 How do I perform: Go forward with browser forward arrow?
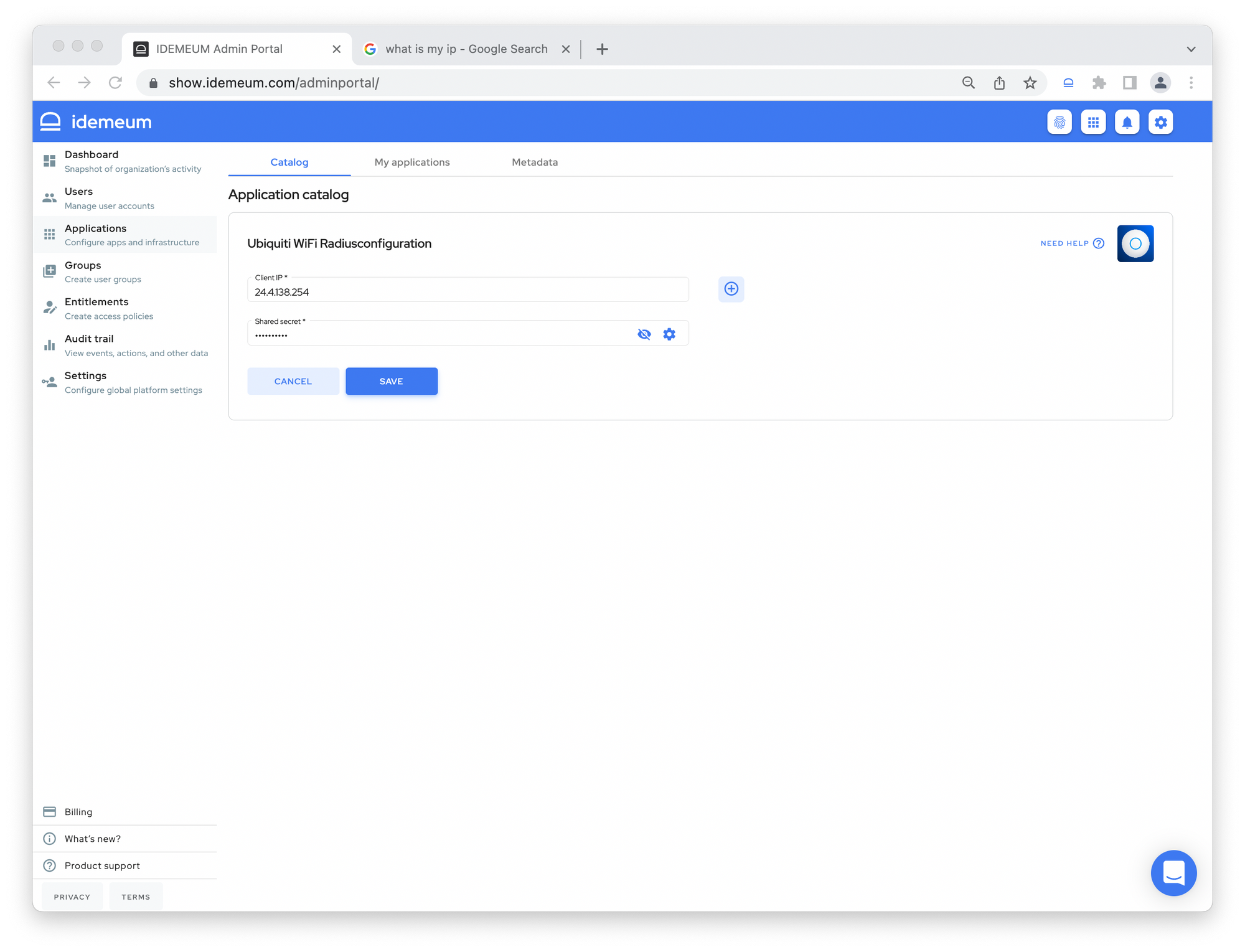click(84, 83)
